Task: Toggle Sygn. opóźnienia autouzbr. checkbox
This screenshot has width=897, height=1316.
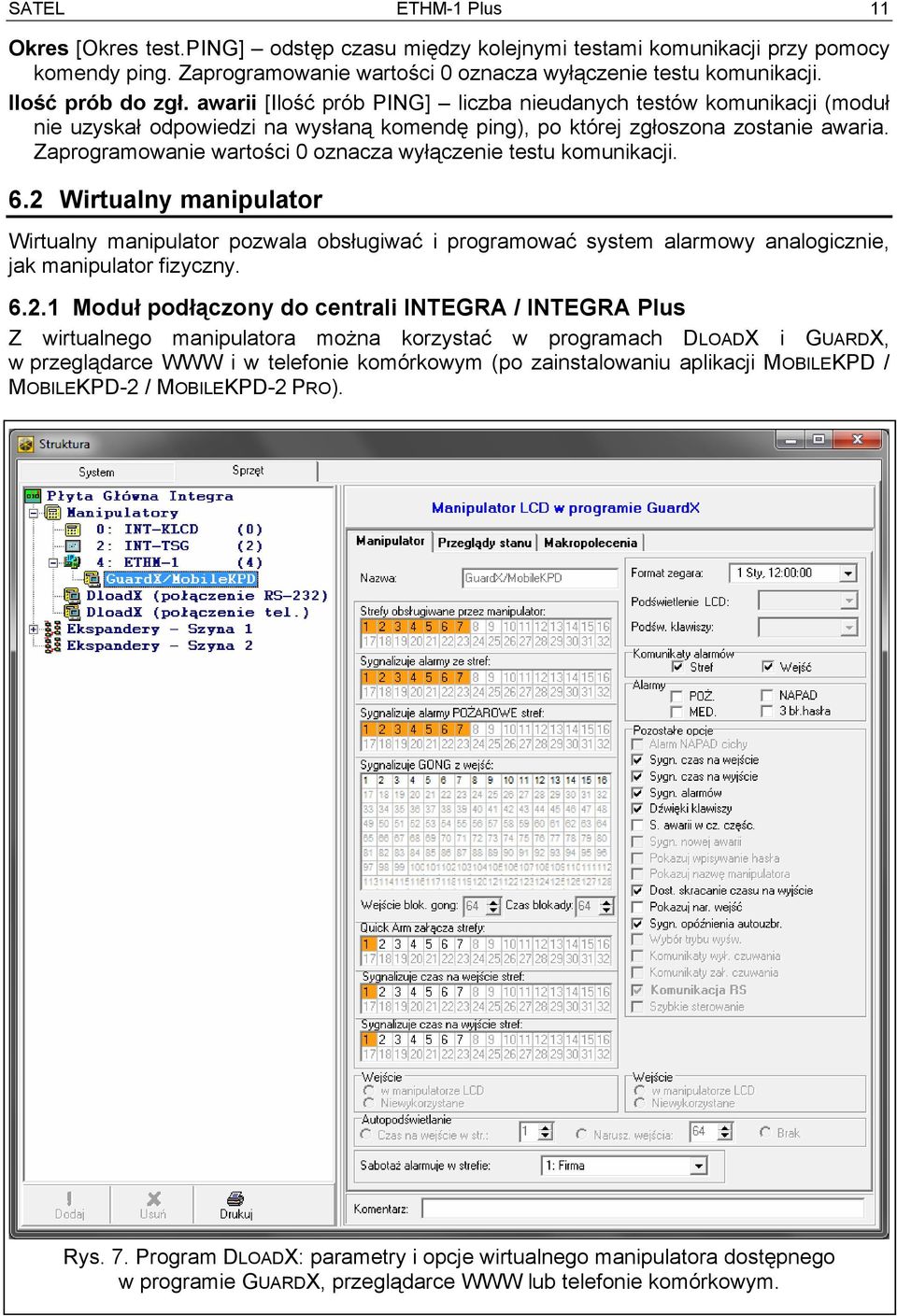Action: point(638,924)
